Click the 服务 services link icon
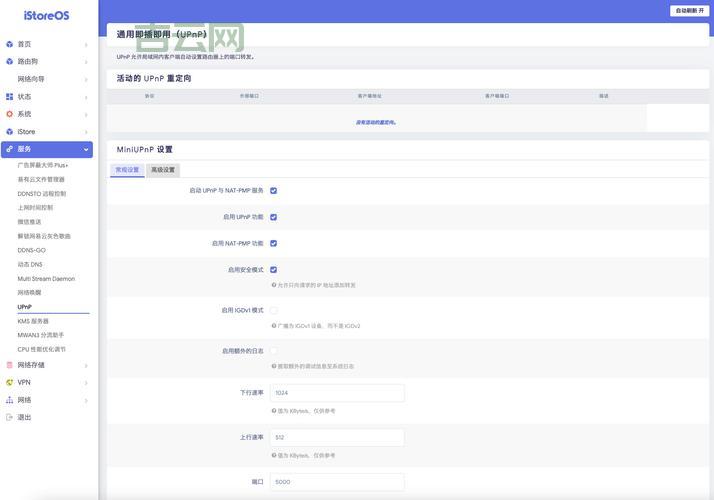Image resolution: width=714 pixels, height=500 pixels. pyautogui.click(x=10, y=149)
